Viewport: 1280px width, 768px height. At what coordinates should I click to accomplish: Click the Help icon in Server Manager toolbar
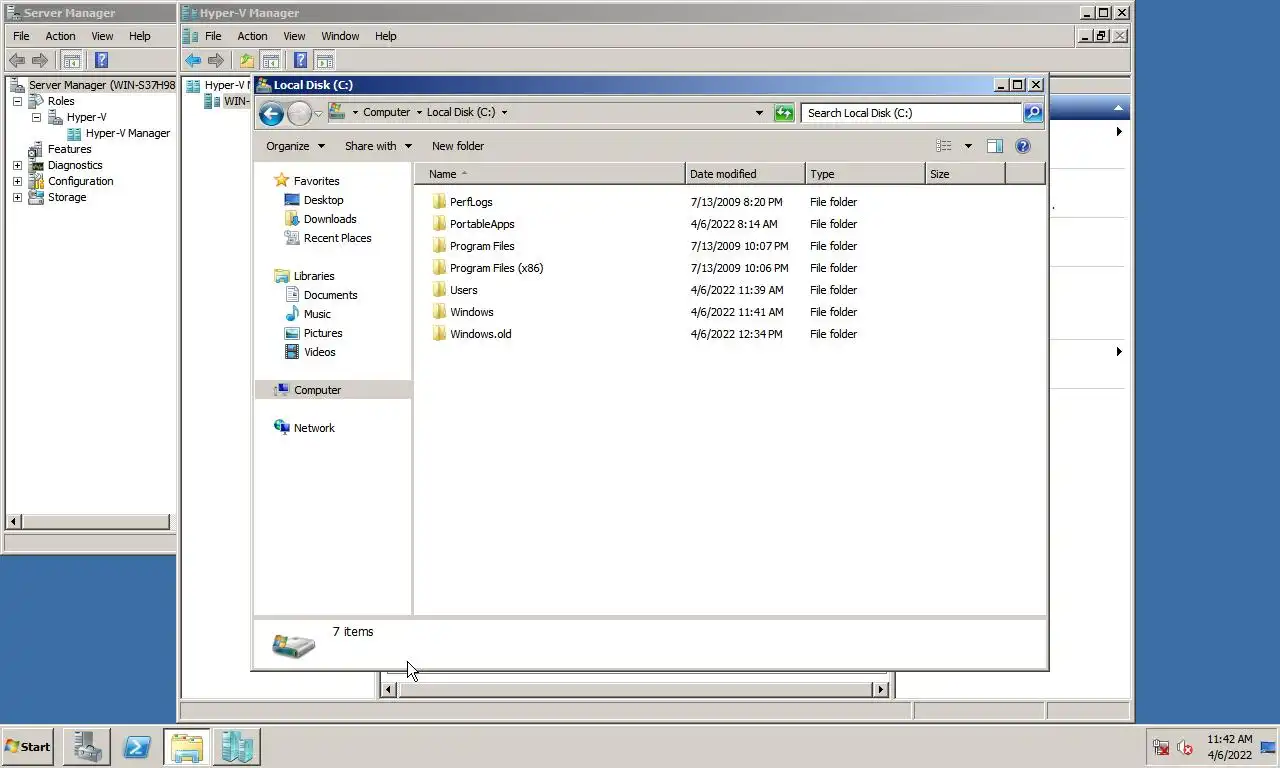tap(101, 61)
